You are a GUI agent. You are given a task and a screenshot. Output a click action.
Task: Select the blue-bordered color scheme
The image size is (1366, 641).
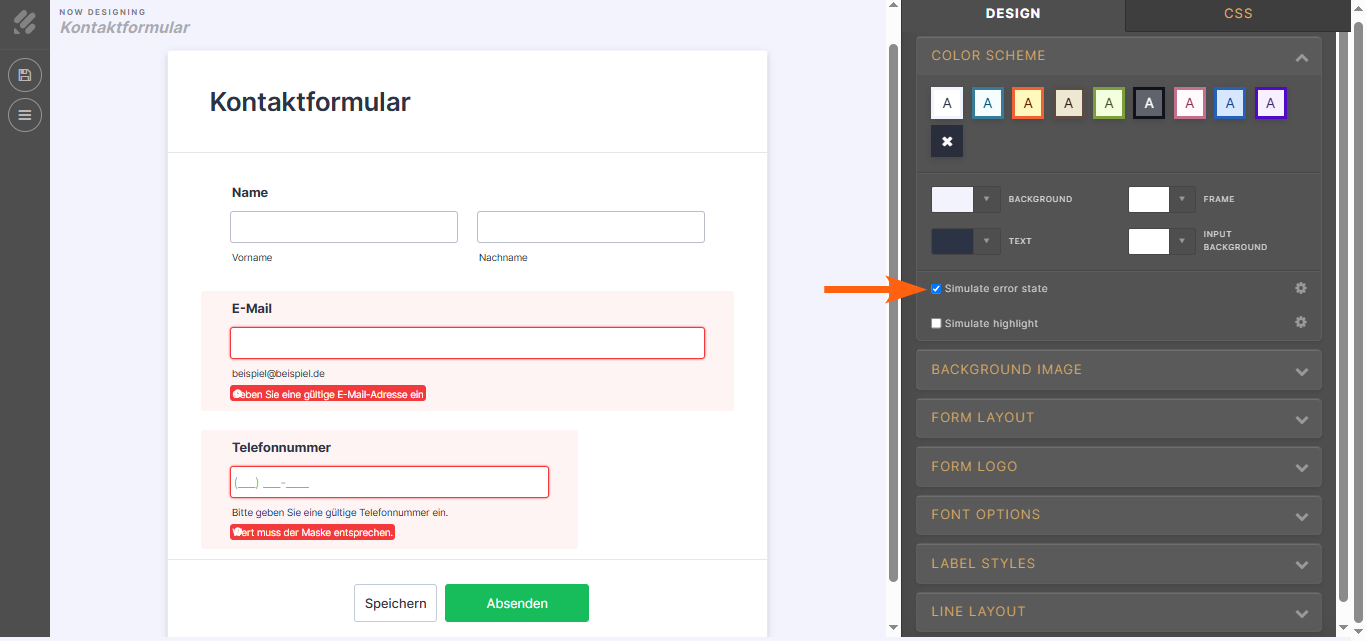coord(1230,102)
